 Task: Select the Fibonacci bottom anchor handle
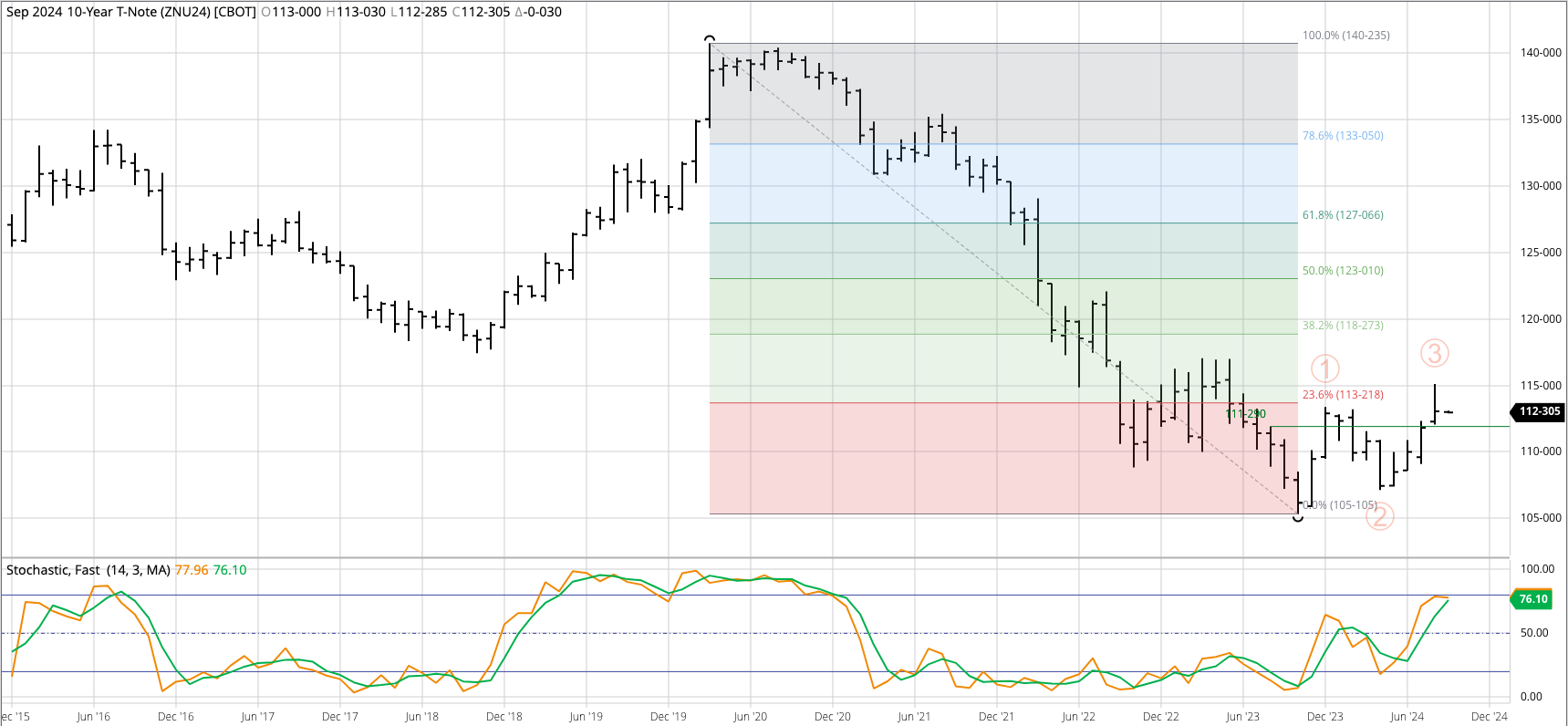[1298, 517]
